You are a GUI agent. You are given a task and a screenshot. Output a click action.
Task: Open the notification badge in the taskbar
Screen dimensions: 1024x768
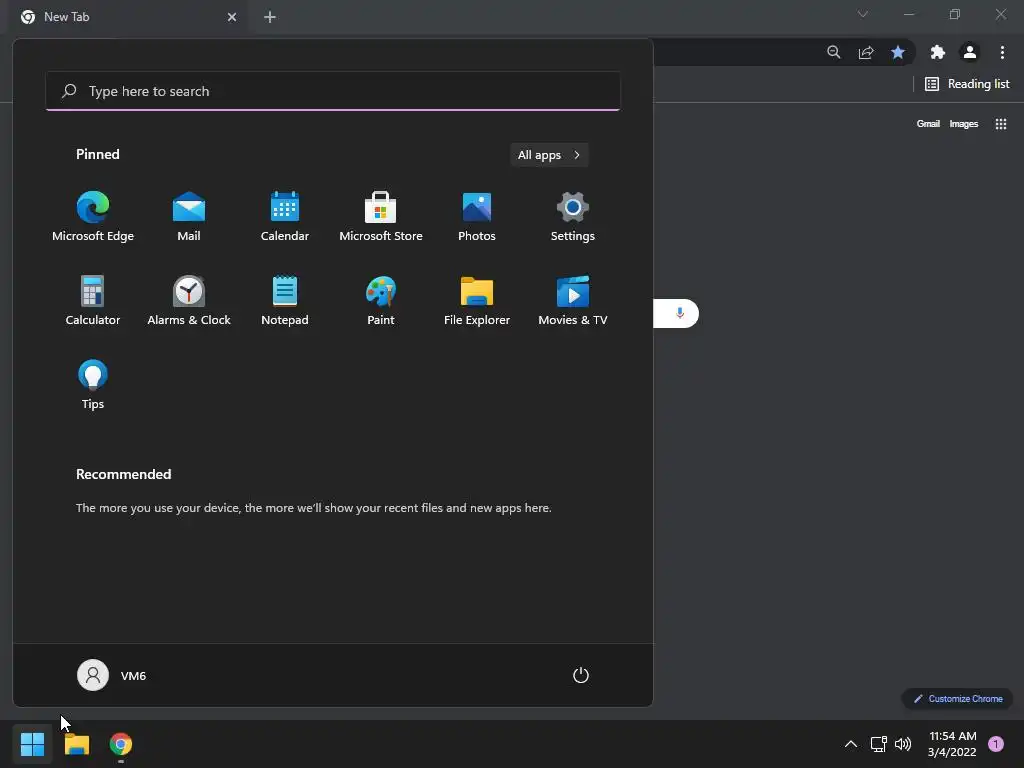pos(996,744)
